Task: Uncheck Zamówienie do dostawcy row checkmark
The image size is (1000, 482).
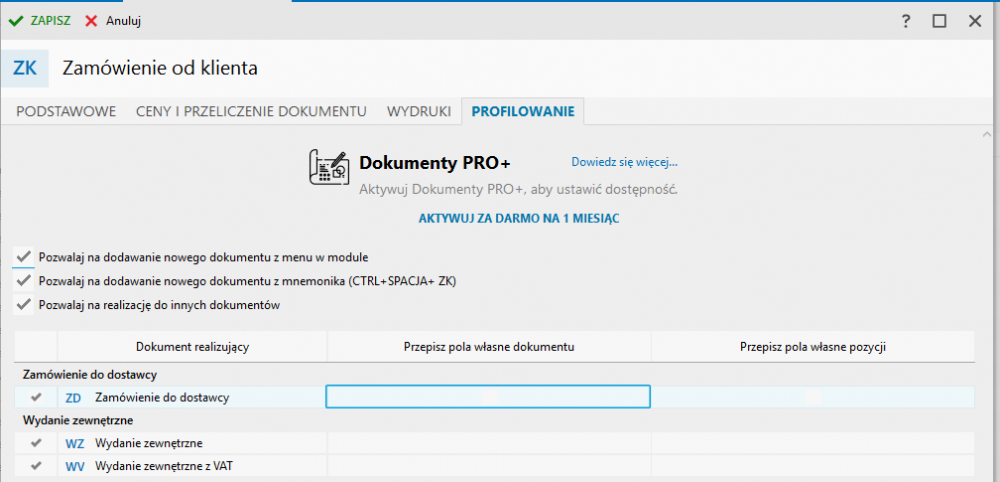Action: tap(37, 398)
